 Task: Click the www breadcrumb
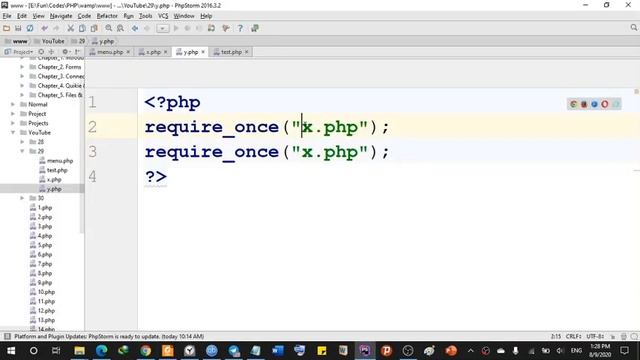[x=16, y=41]
